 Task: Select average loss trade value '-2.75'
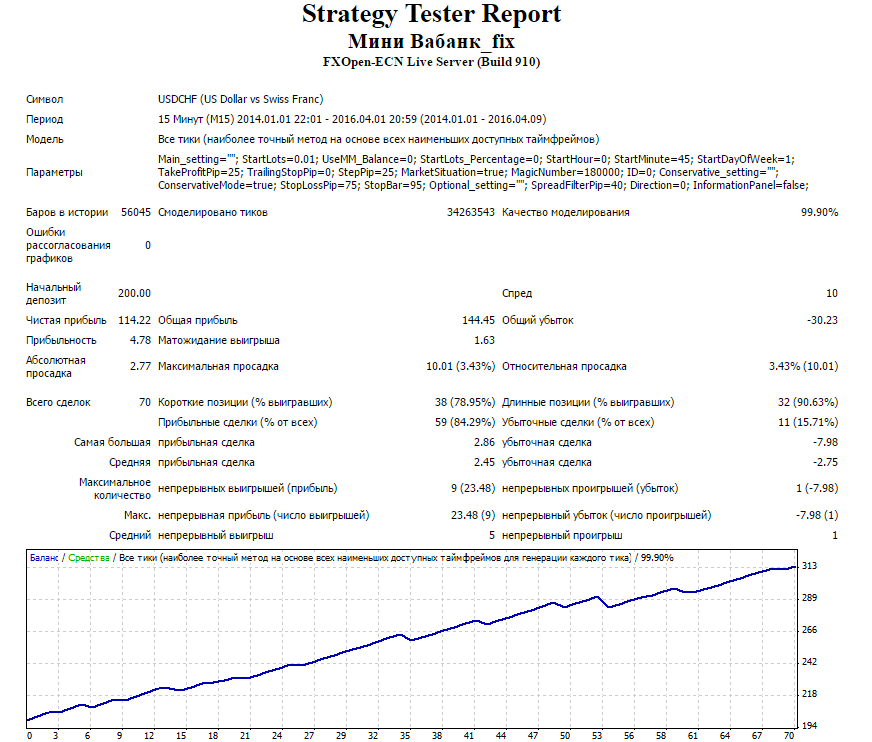(825, 462)
